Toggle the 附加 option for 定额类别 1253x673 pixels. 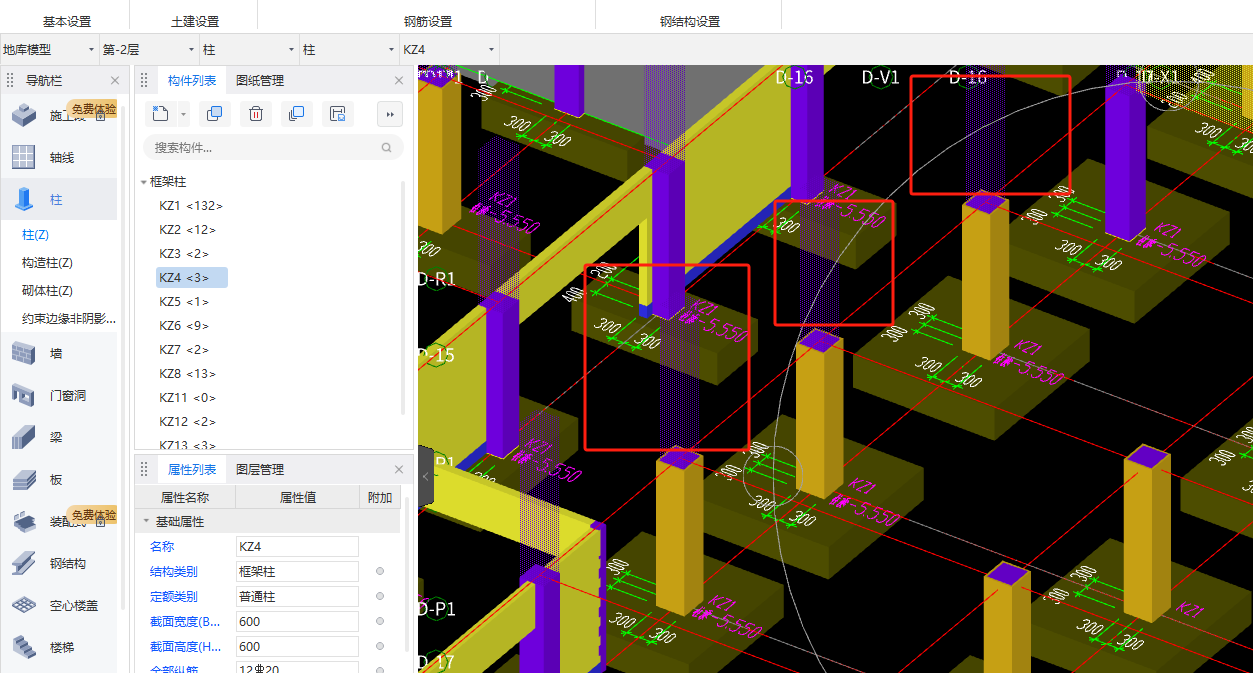380,596
